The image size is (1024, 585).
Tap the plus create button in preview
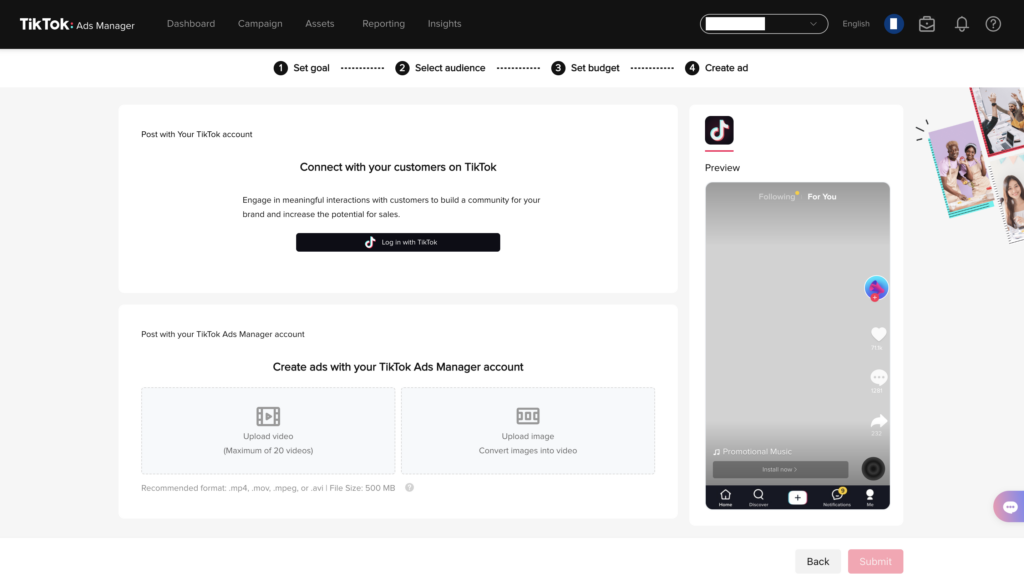click(797, 498)
